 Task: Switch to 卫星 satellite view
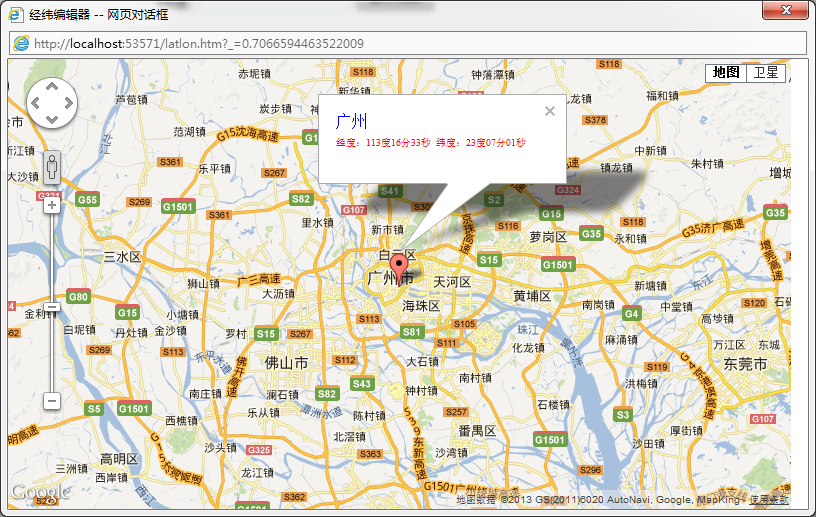click(x=766, y=72)
